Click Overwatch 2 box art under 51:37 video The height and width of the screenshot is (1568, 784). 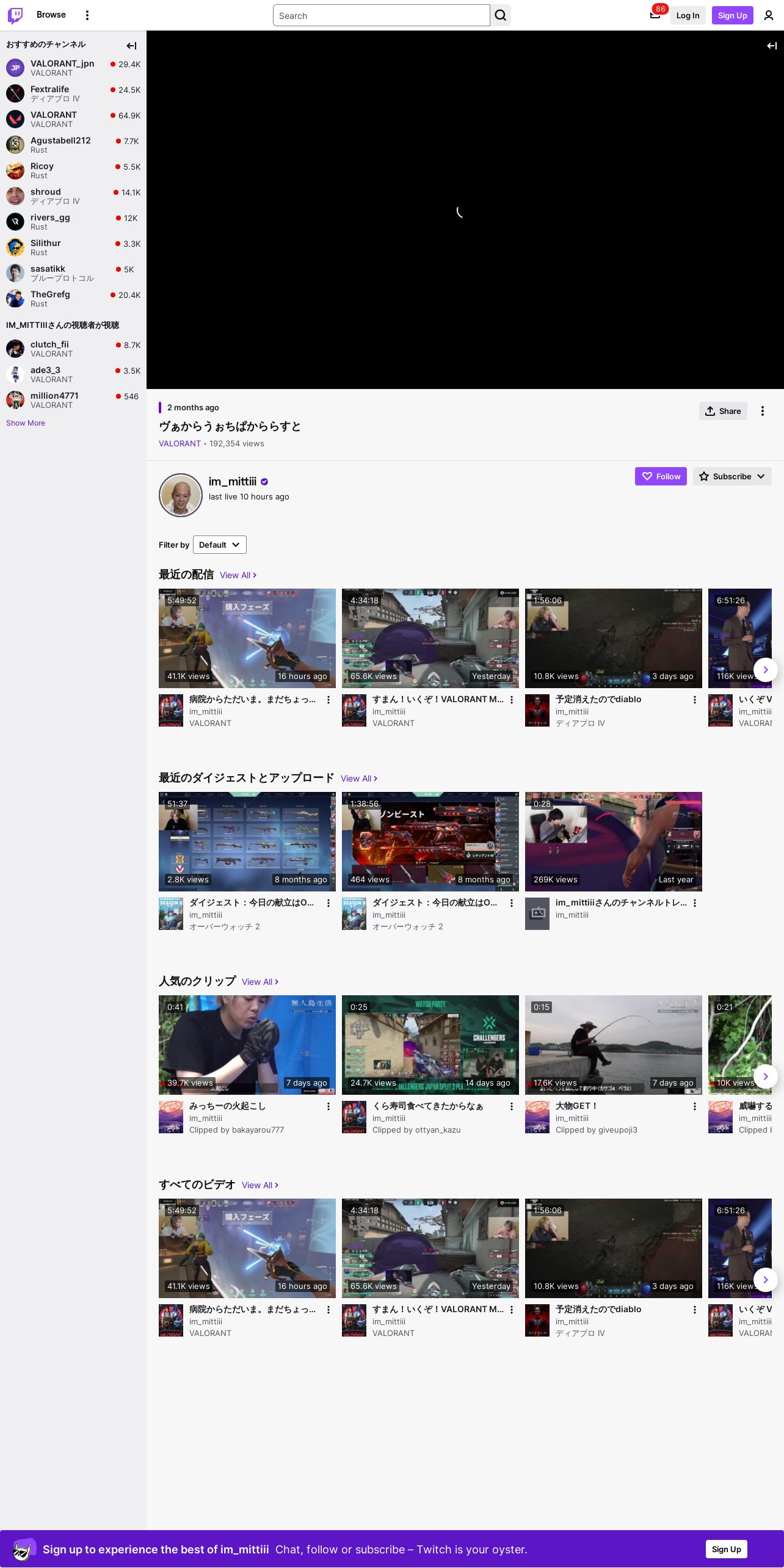[171, 913]
